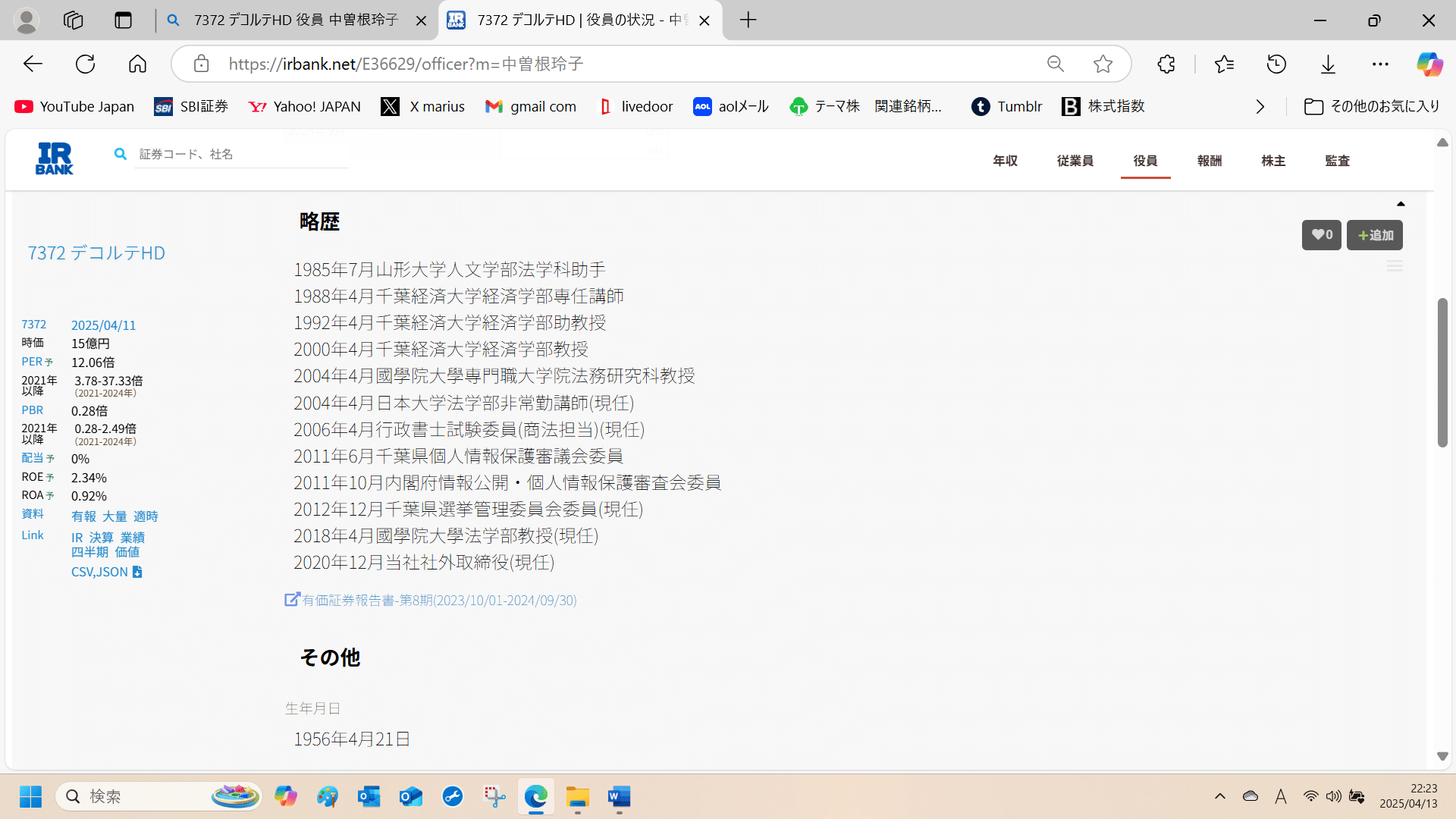The image size is (1456, 819).
Task: Open Word from the taskbar
Action: [x=619, y=797]
